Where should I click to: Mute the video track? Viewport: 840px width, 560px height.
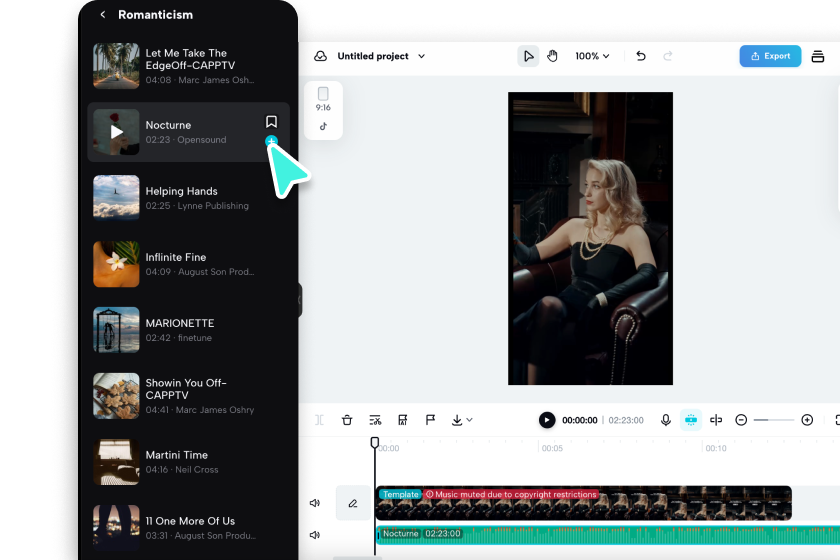[315, 503]
